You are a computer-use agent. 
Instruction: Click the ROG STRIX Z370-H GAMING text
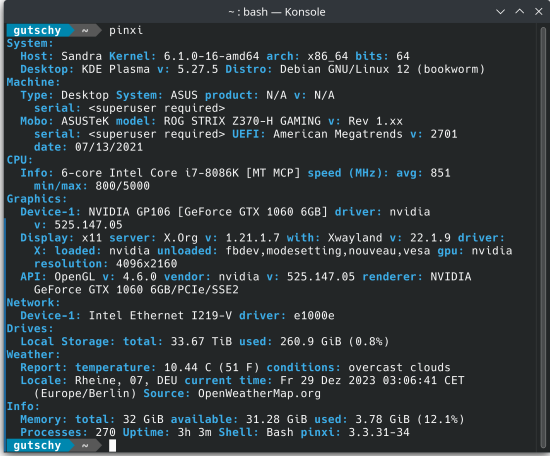(x=242, y=121)
